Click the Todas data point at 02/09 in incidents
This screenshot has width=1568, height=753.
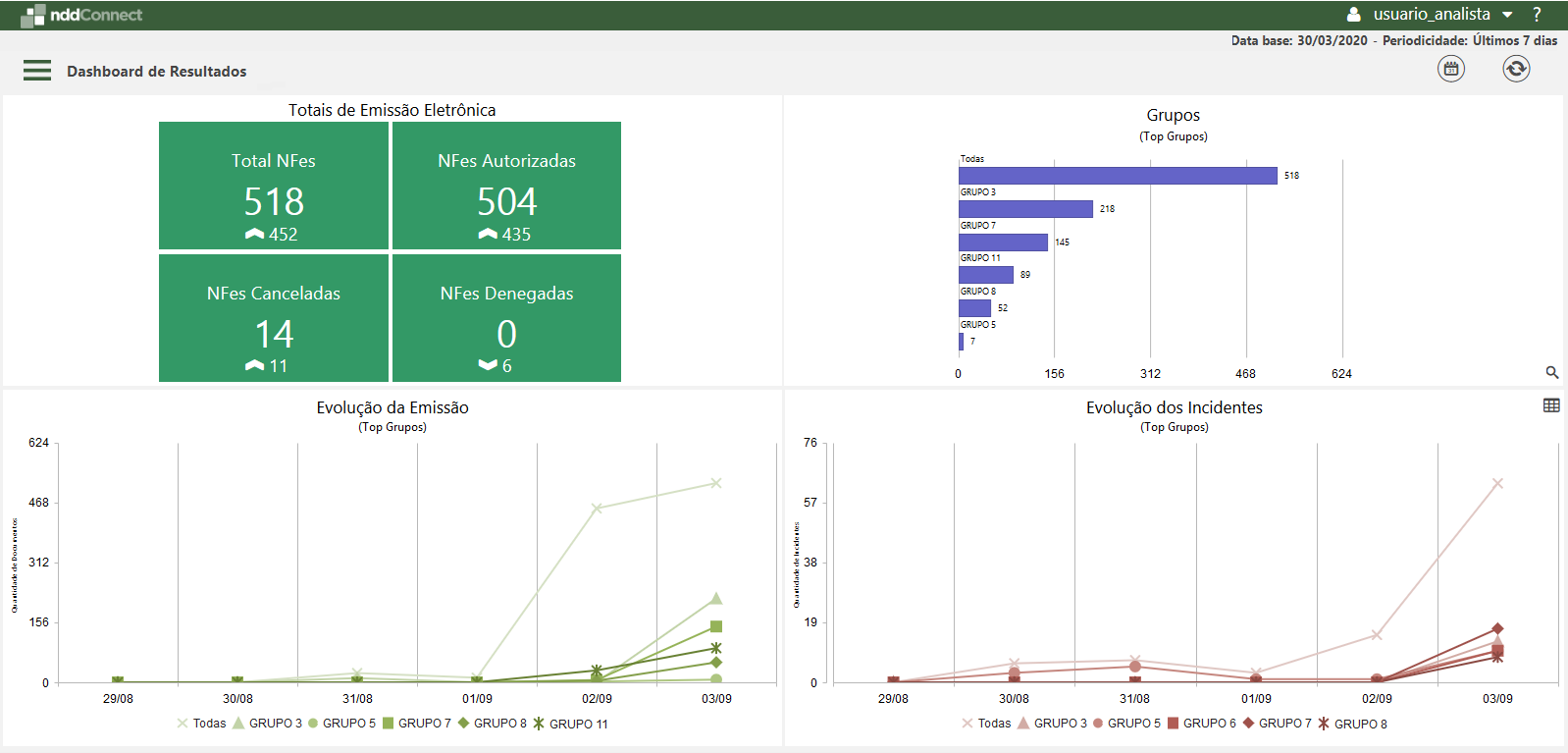[x=1377, y=635]
